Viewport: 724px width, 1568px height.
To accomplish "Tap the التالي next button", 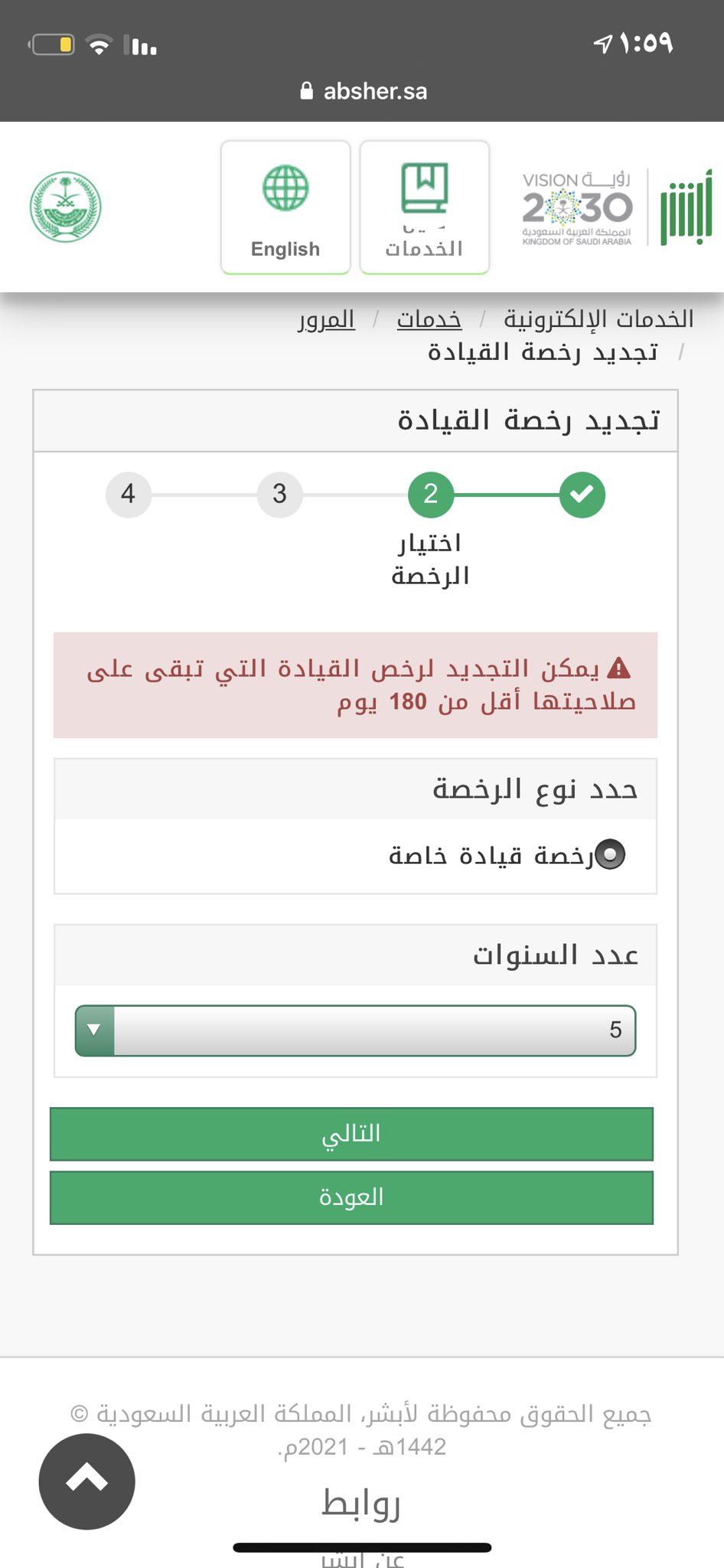I will (351, 1134).
